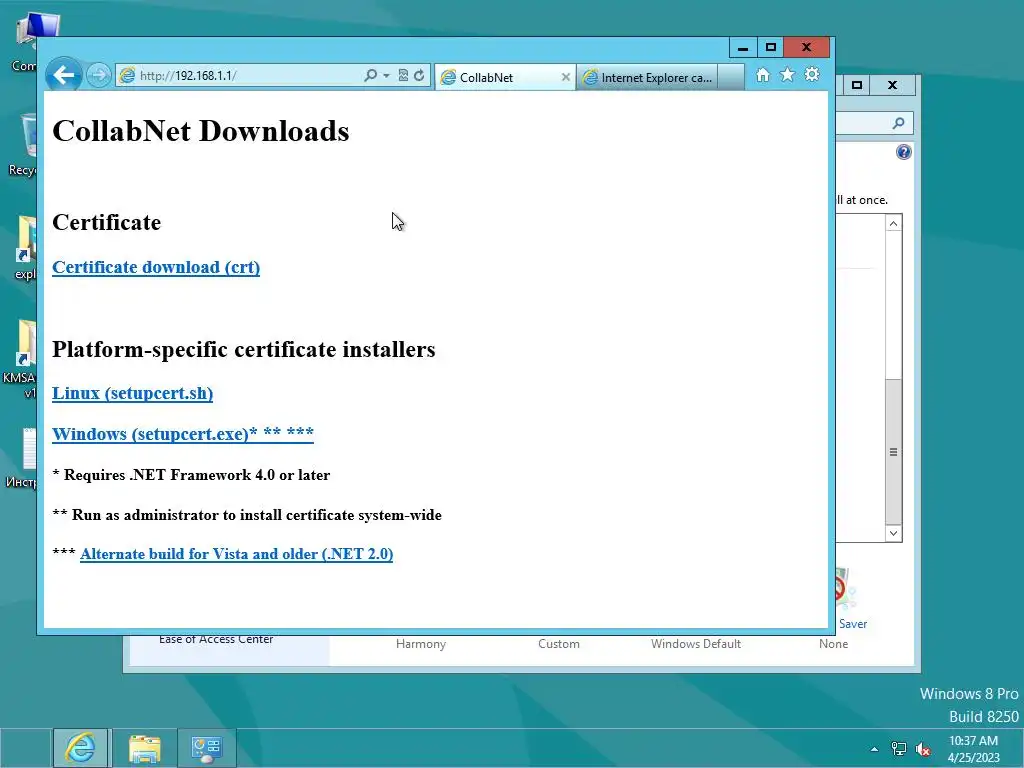Close the CollabNet tab

[566, 77]
